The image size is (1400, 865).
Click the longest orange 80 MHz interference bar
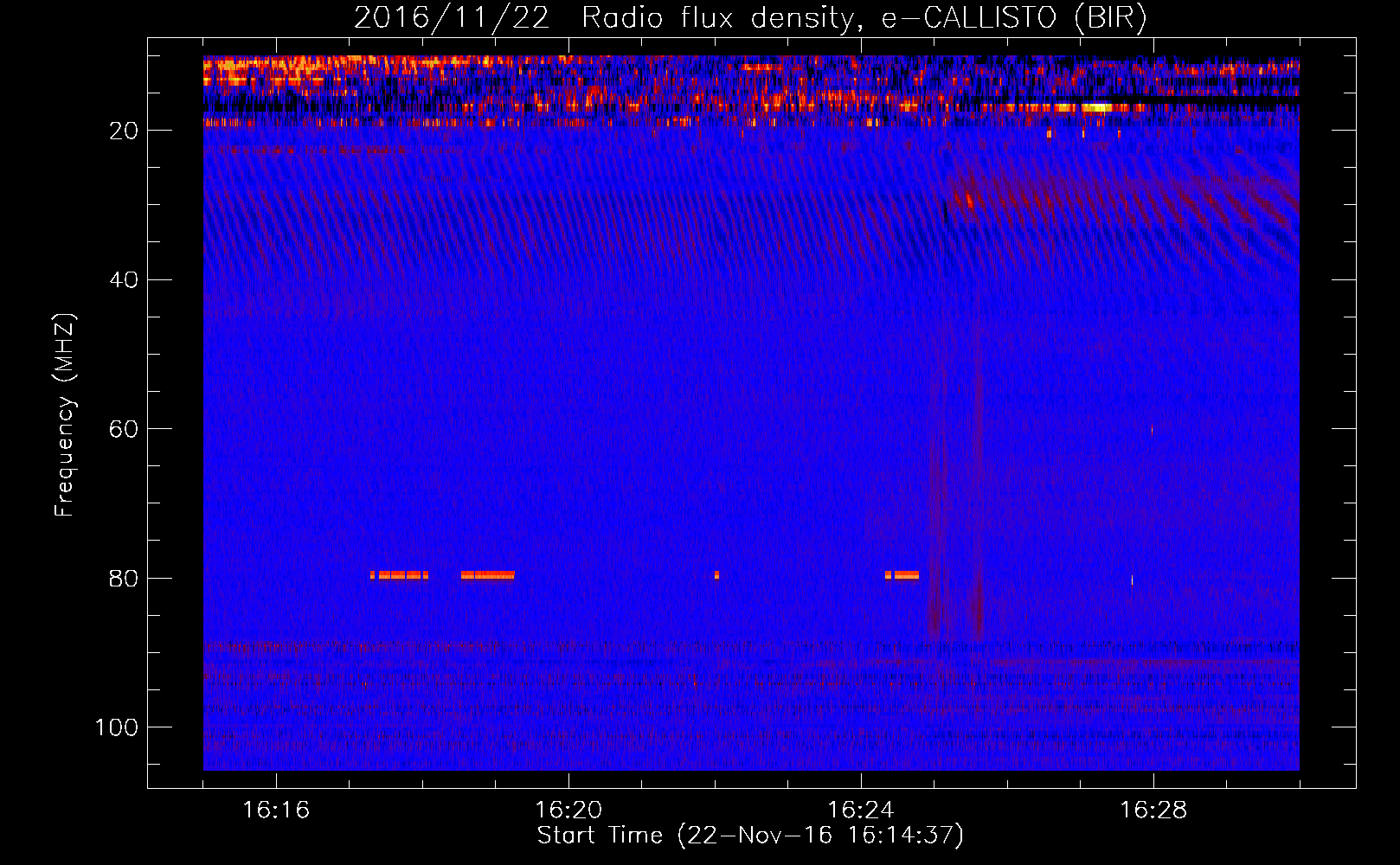point(488,574)
